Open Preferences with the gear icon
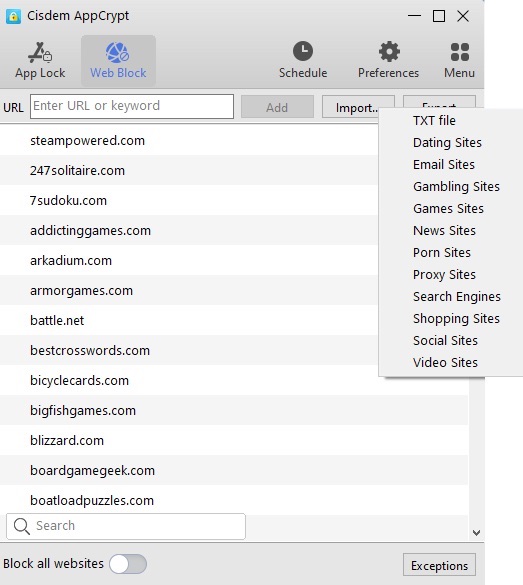 click(x=388, y=61)
